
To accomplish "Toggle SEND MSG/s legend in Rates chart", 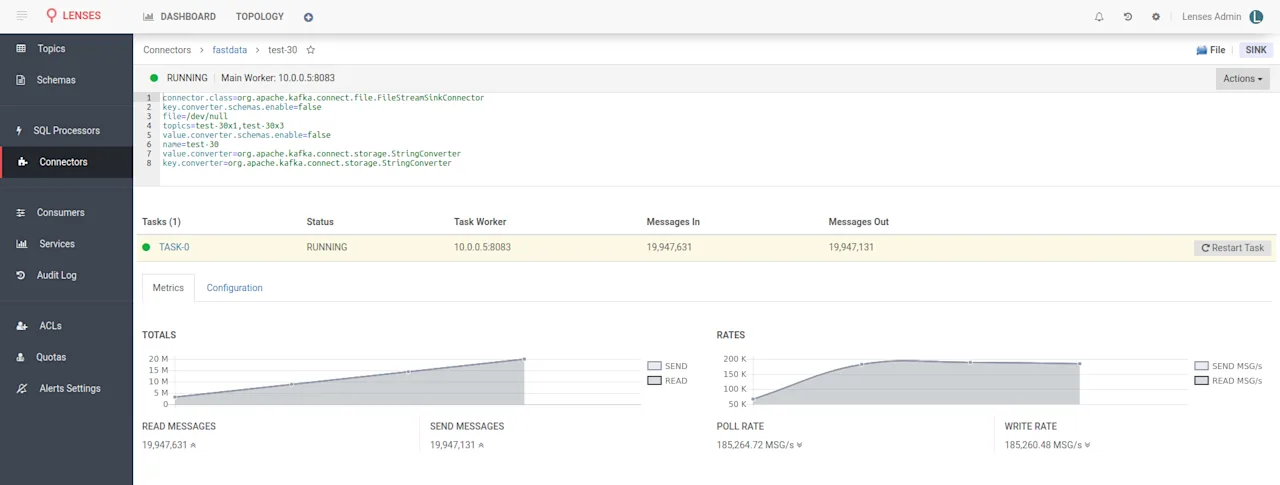I will [1228, 366].
